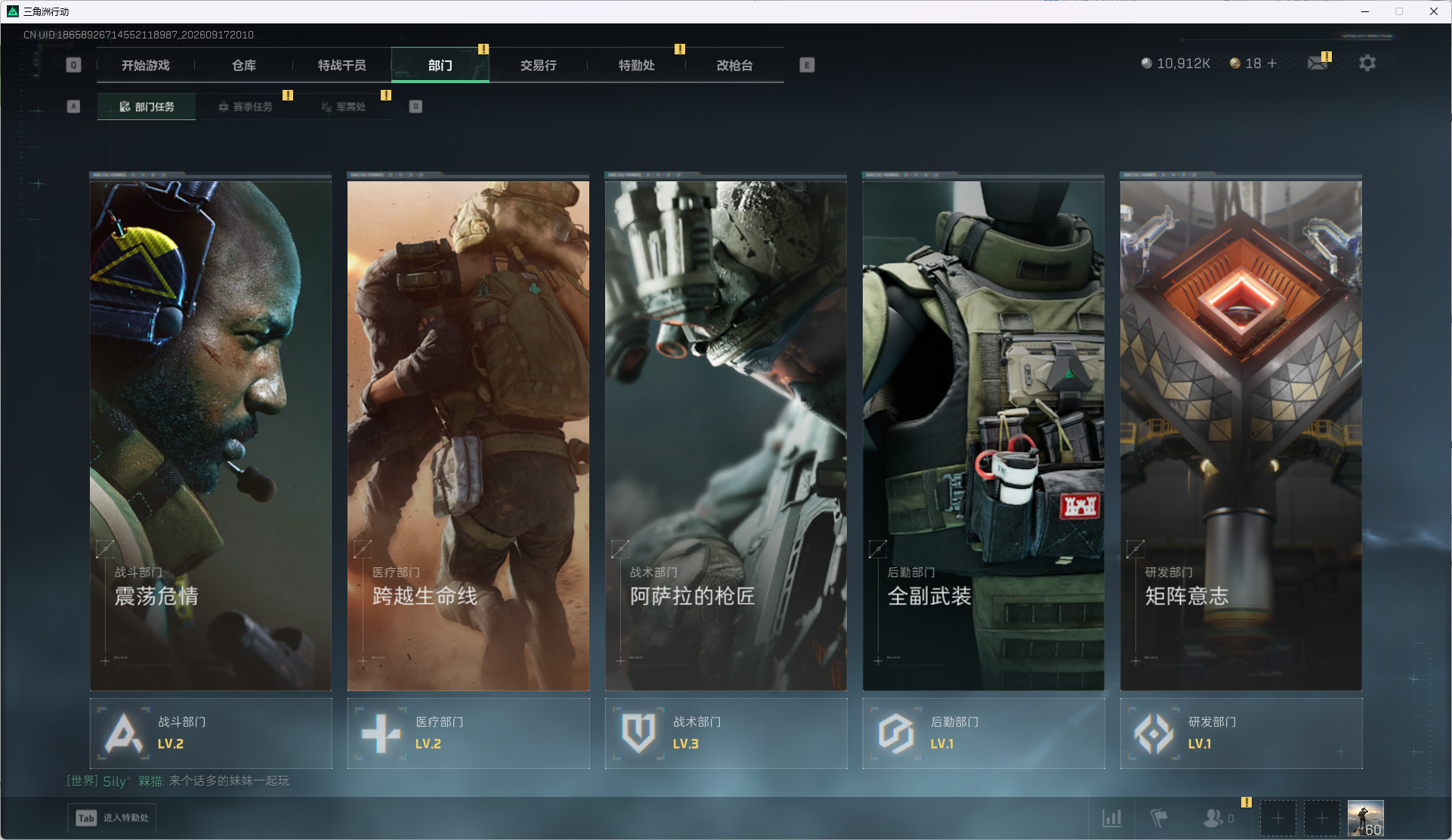Click the D key hint icon
Screen dimensions: 1452x840
point(416,107)
